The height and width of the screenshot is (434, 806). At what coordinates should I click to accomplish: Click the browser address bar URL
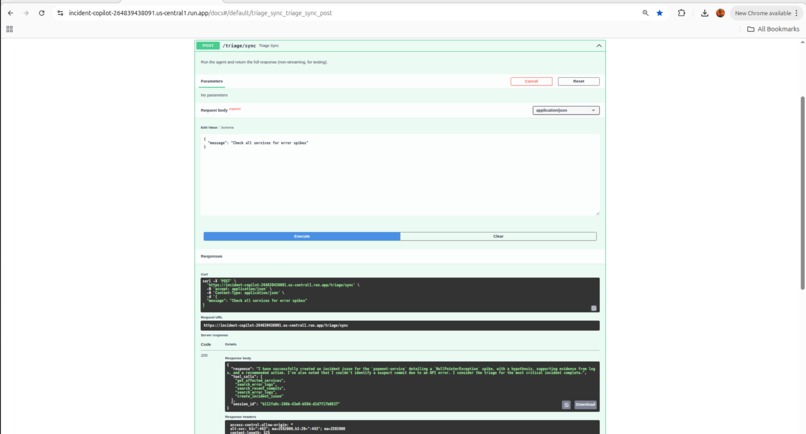(x=200, y=13)
